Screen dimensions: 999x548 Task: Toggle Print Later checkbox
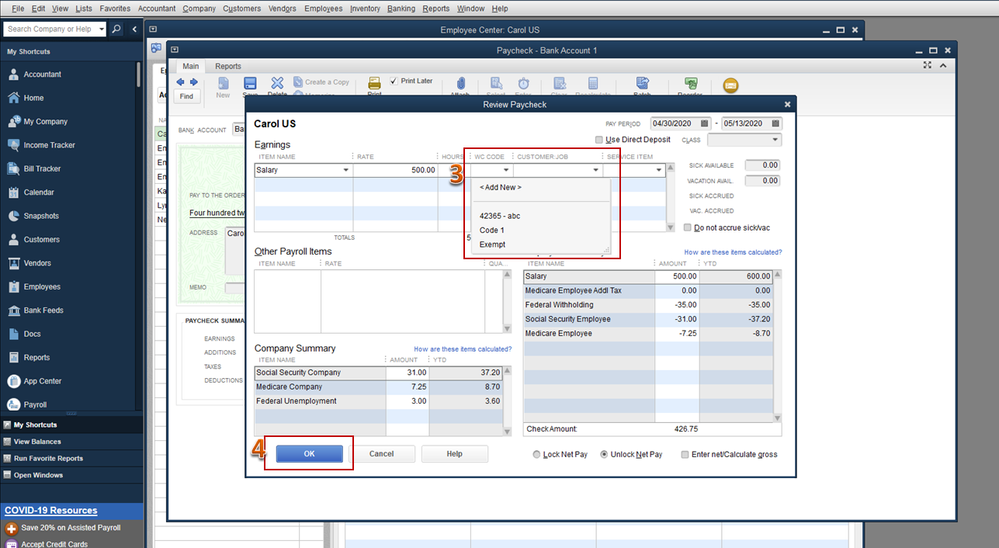[x=394, y=81]
